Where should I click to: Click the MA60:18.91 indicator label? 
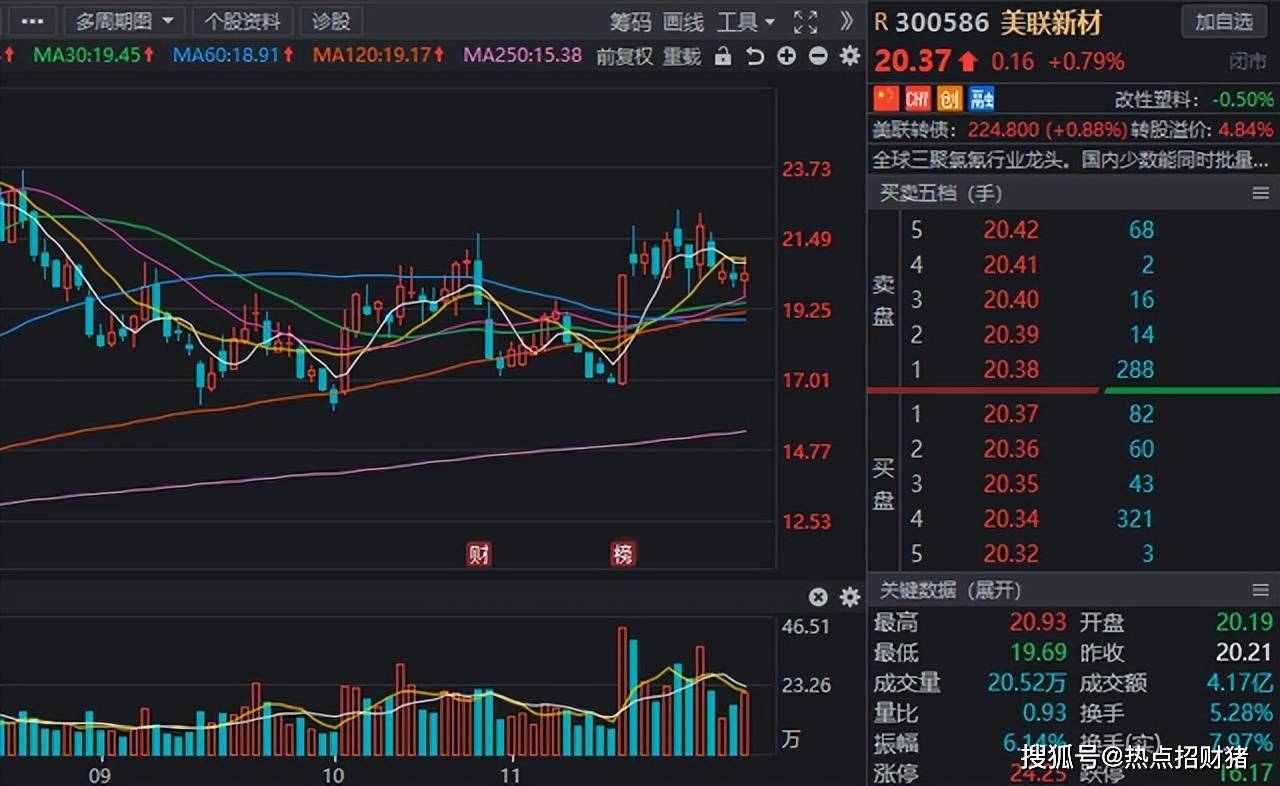click(233, 55)
